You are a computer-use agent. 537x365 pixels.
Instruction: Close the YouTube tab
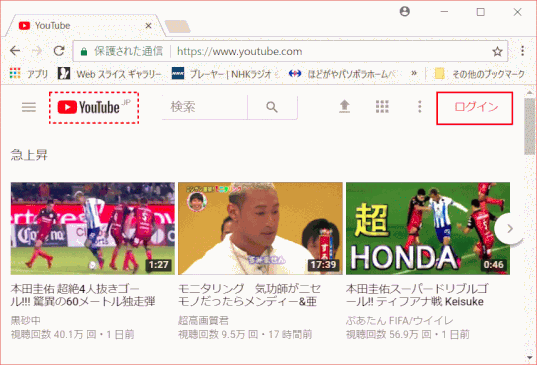click(148, 26)
